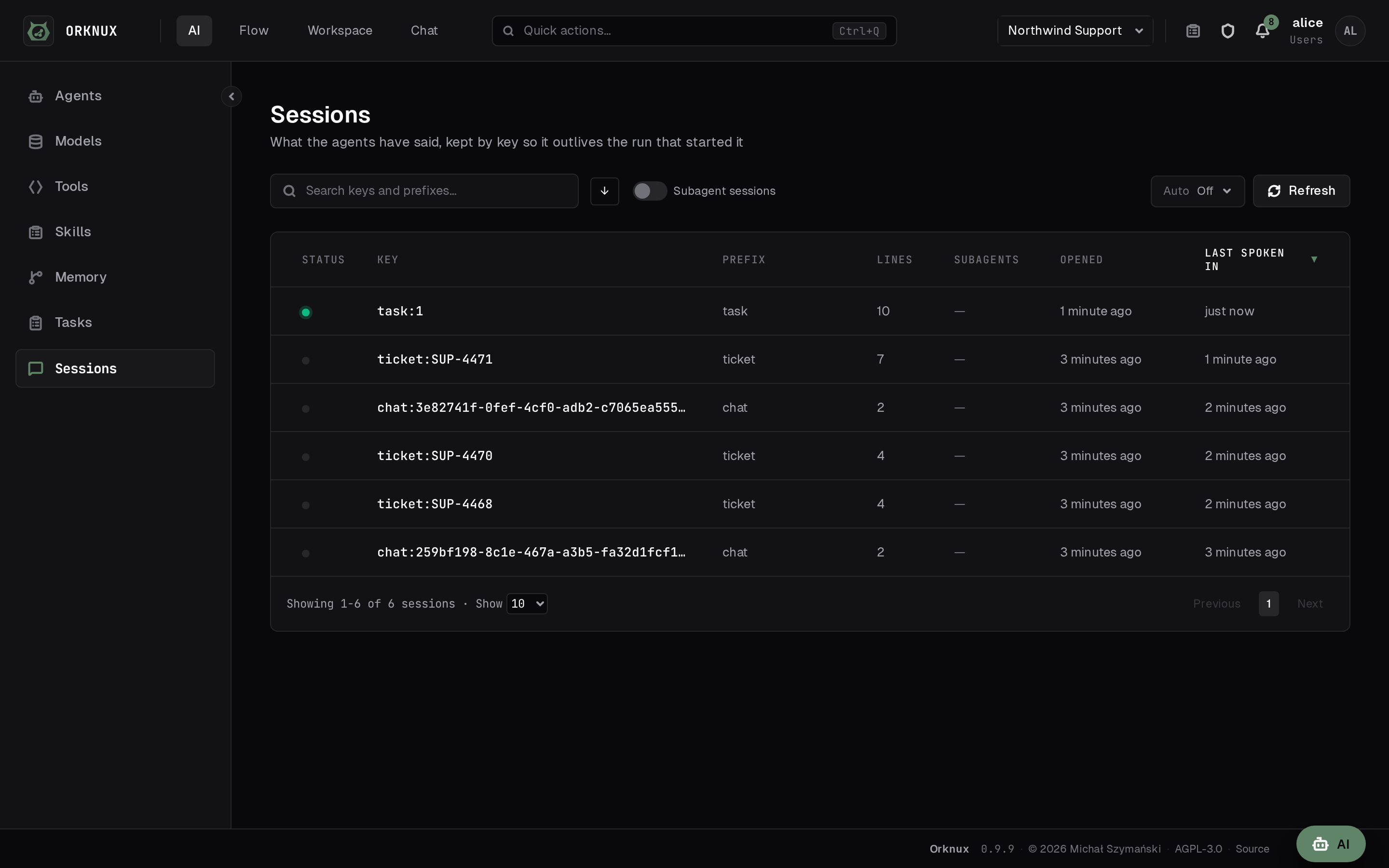Focus the Search keys and prefixes field

click(424, 191)
